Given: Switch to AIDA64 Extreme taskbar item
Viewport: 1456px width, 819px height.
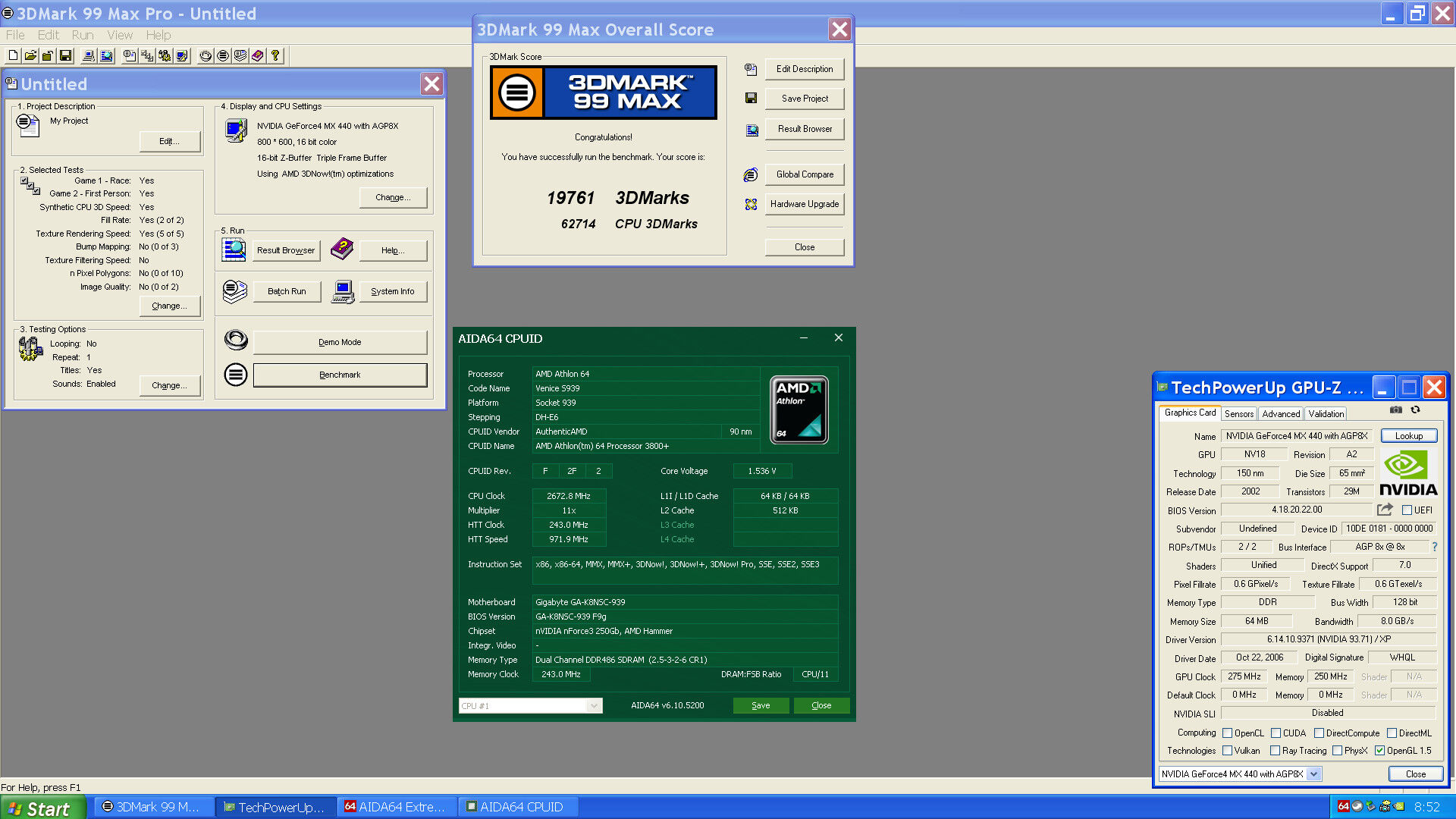Looking at the screenshot, I should tap(397, 807).
